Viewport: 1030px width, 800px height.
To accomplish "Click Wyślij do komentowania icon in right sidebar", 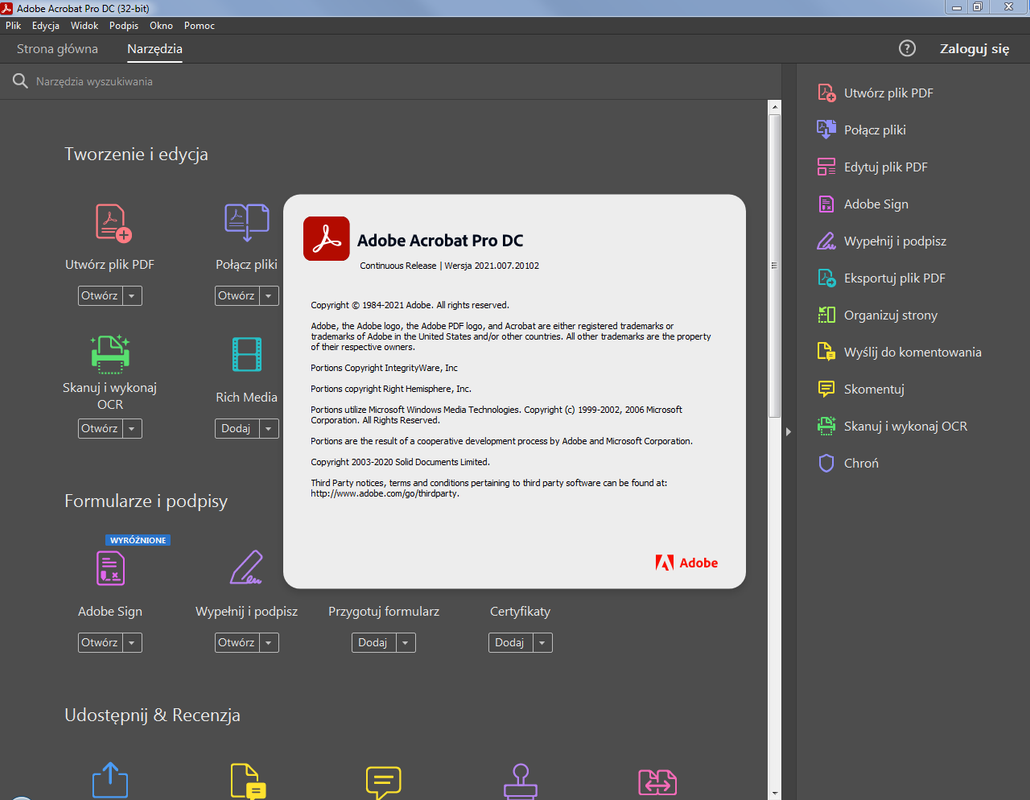I will pos(826,351).
